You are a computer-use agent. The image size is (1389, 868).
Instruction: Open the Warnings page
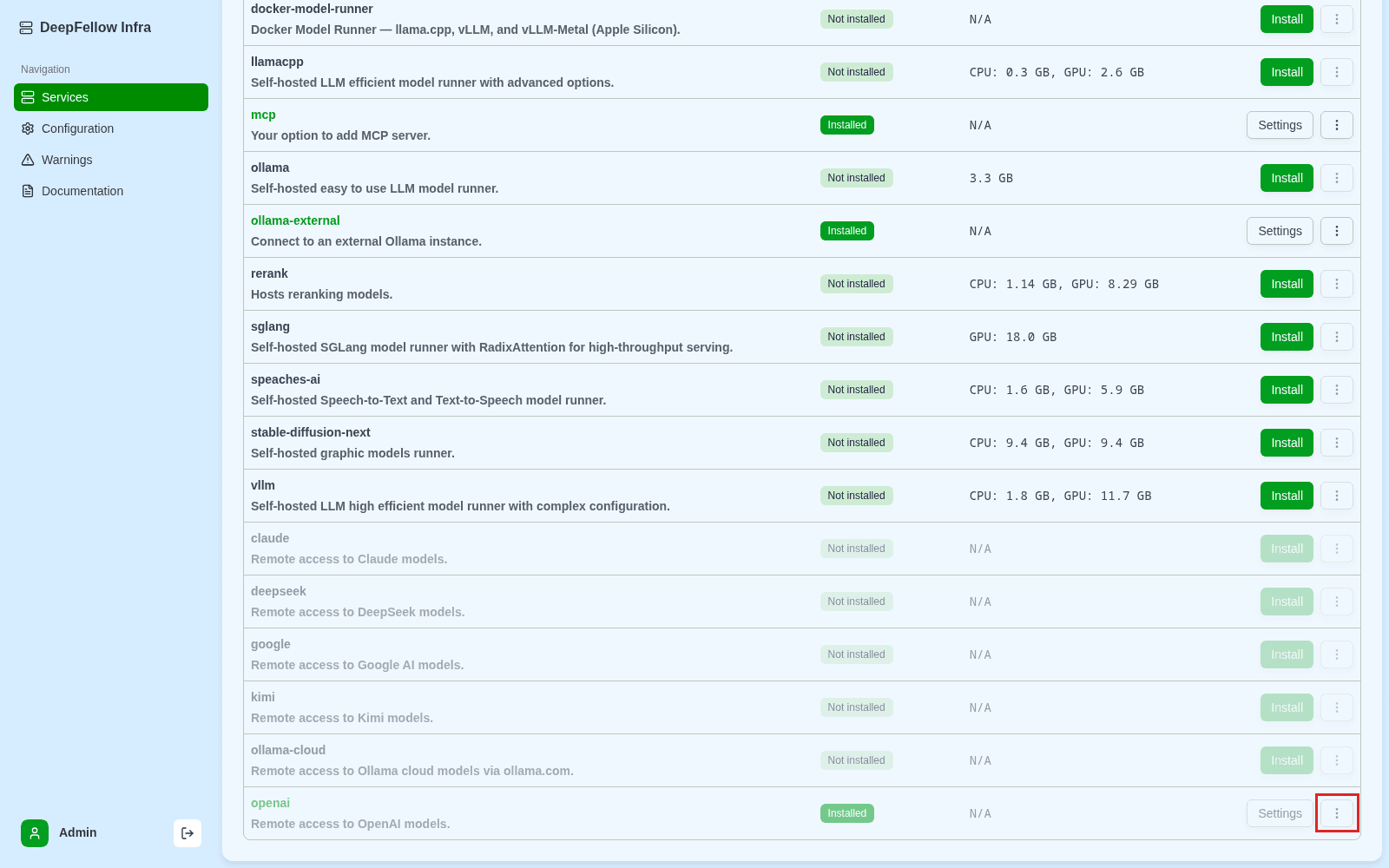click(x=111, y=160)
